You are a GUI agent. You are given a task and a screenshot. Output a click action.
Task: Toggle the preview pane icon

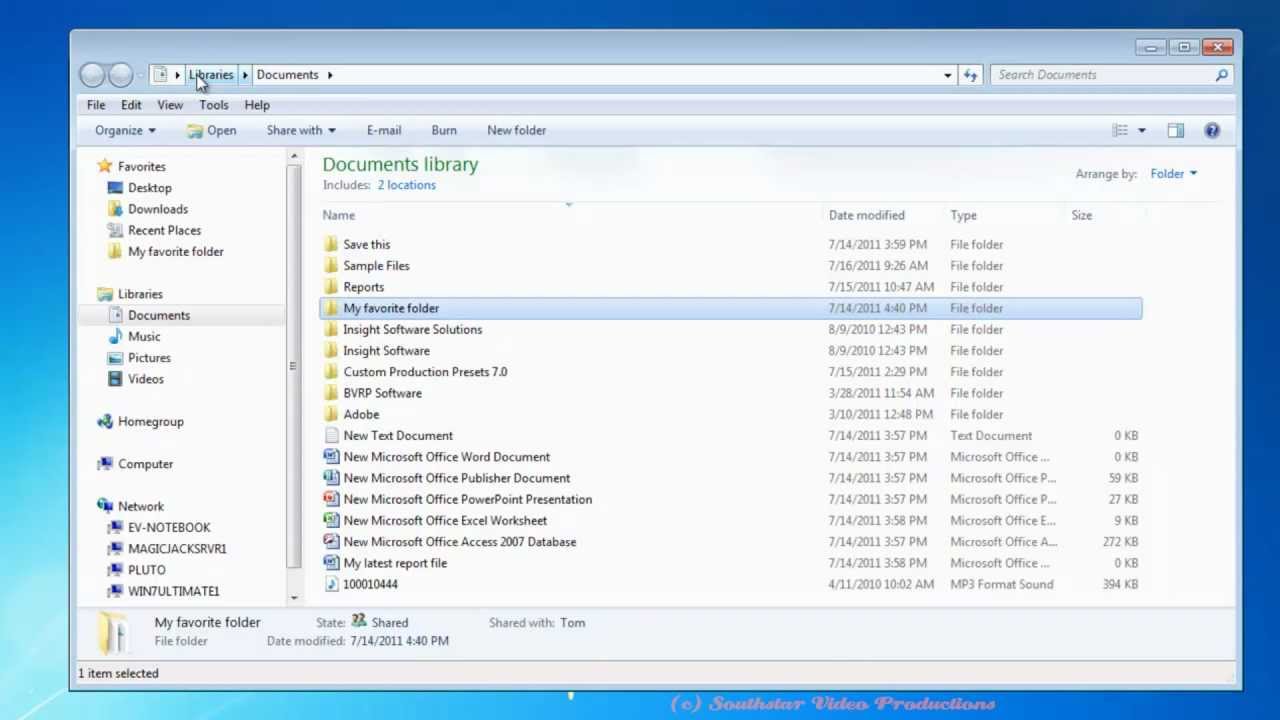point(1176,130)
